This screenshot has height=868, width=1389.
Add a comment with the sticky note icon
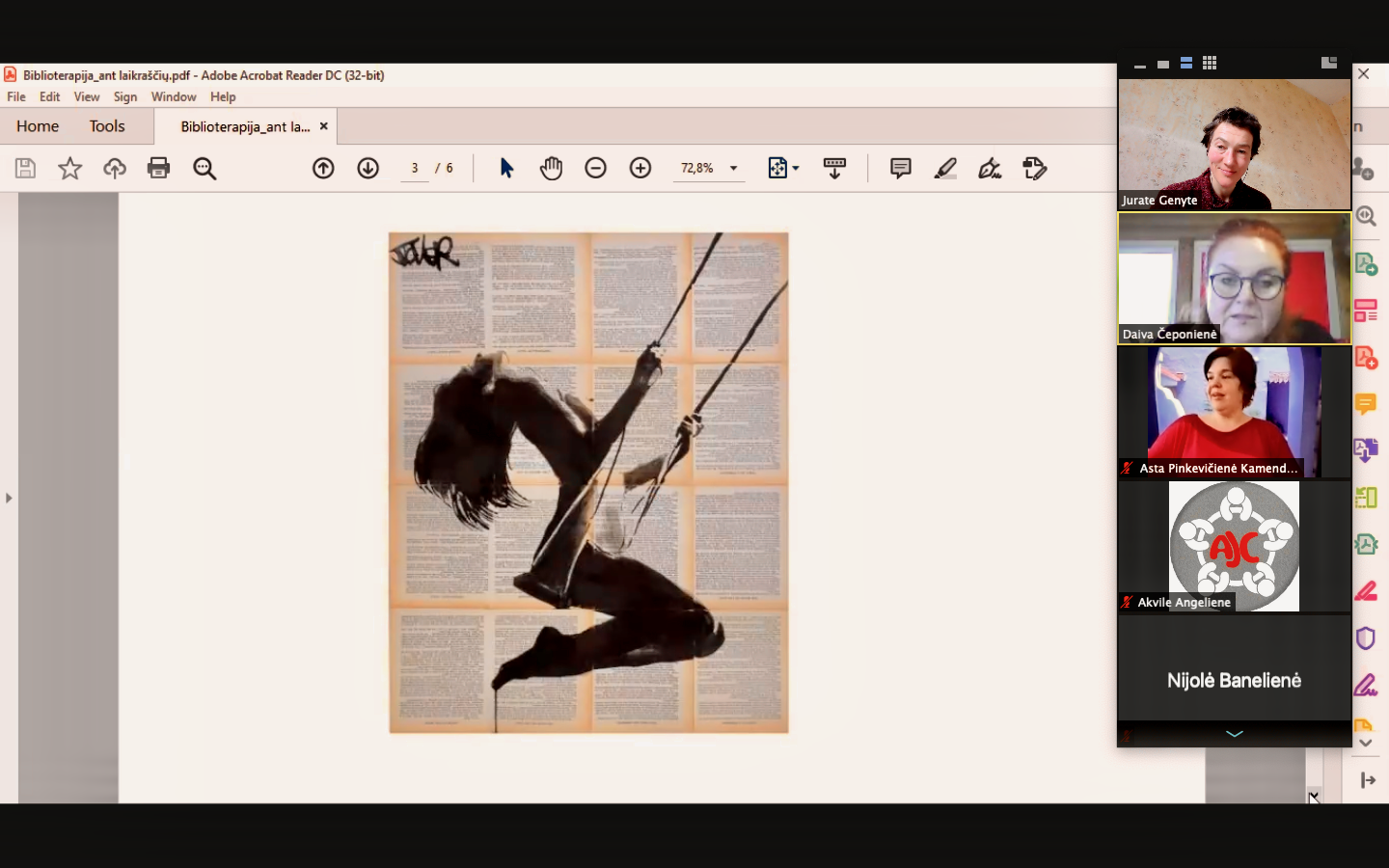pos(901,169)
